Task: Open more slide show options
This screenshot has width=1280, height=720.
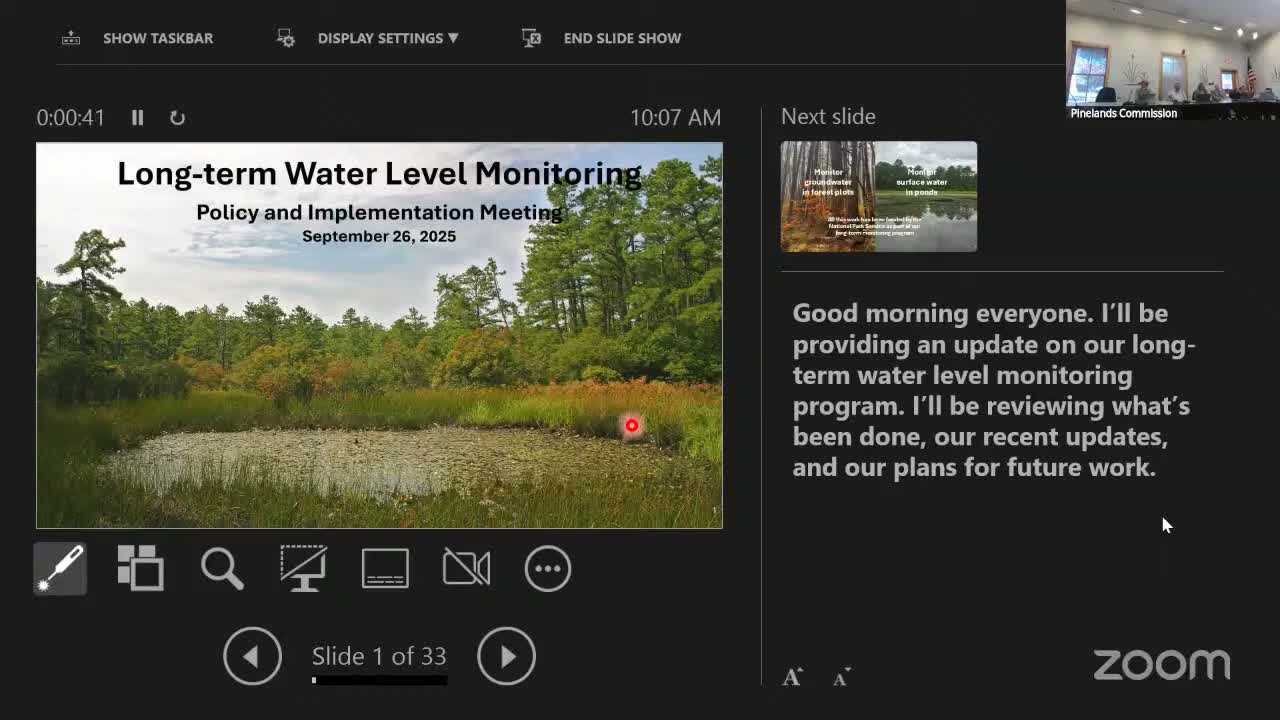Action: coord(548,568)
